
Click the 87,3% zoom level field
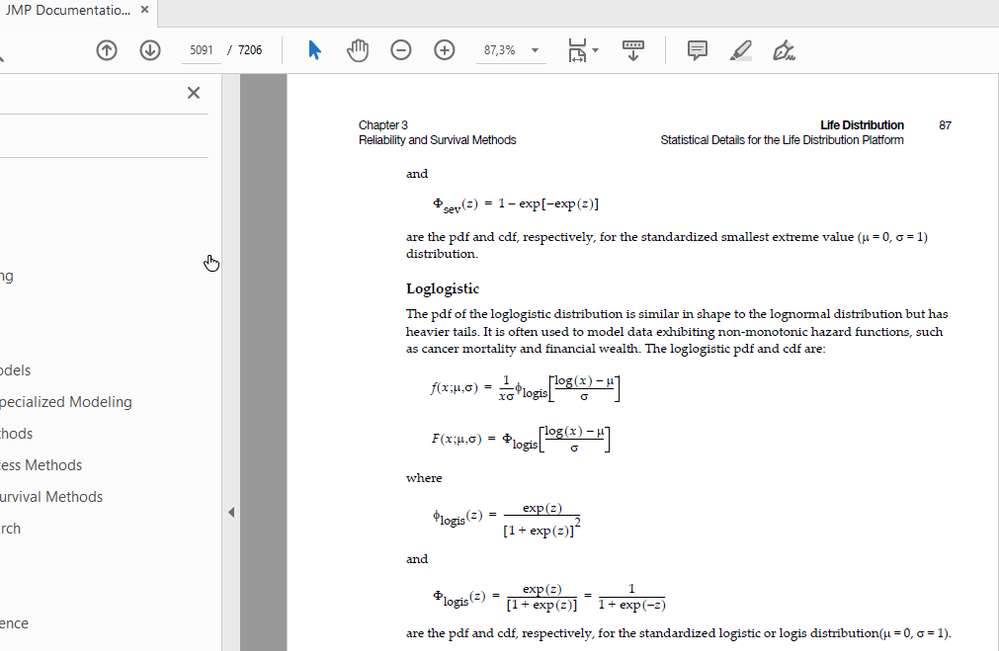coord(501,50)
